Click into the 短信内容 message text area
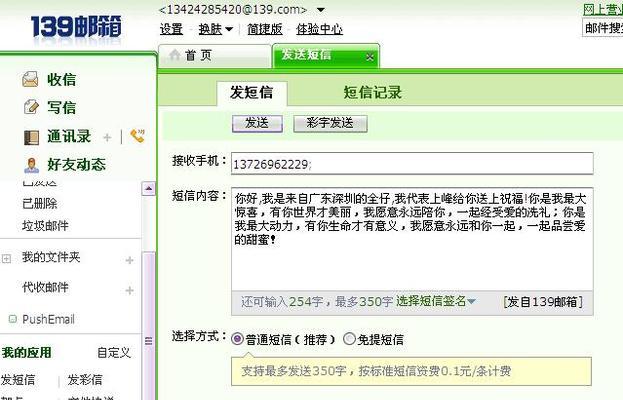 point(412,240)
